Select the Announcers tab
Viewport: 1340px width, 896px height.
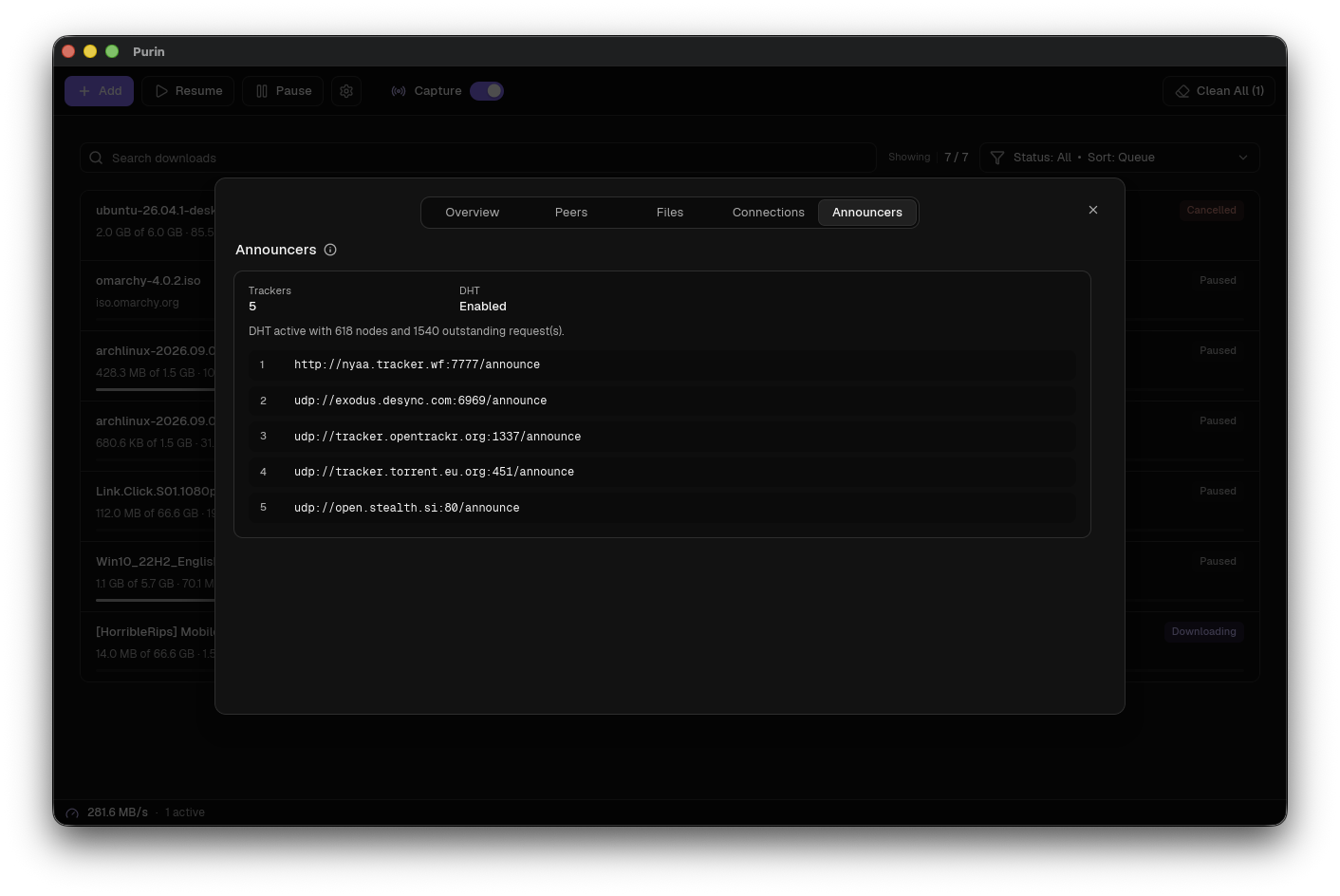(x=867, y=213)
